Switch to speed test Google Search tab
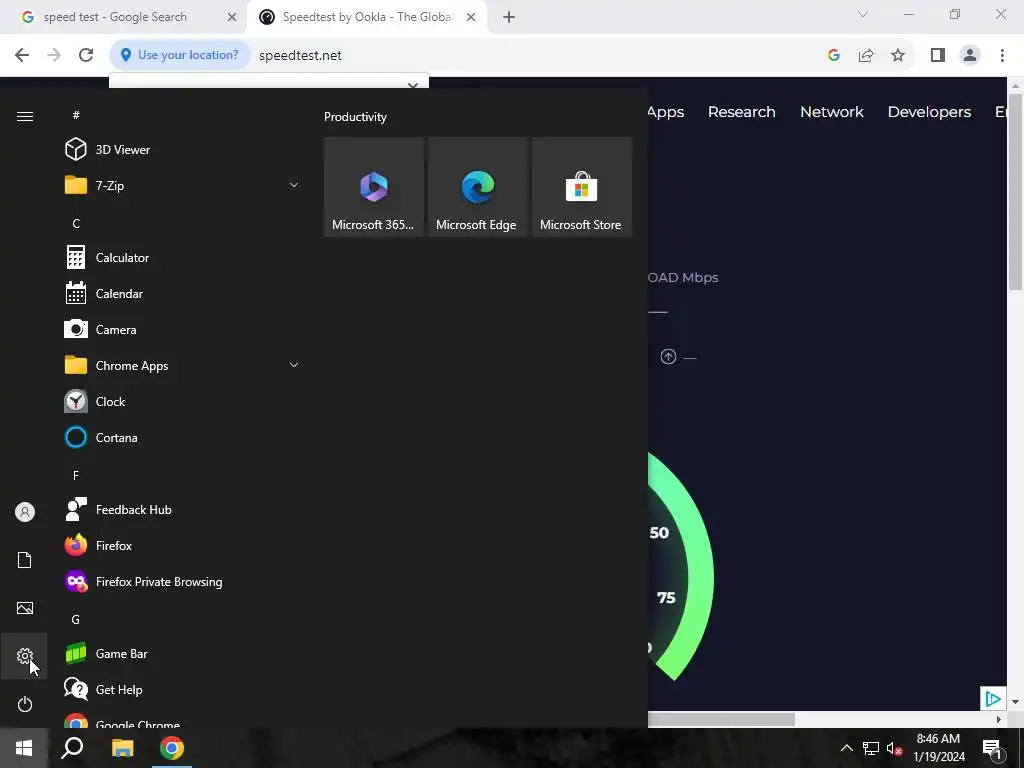 coord(123,17)
